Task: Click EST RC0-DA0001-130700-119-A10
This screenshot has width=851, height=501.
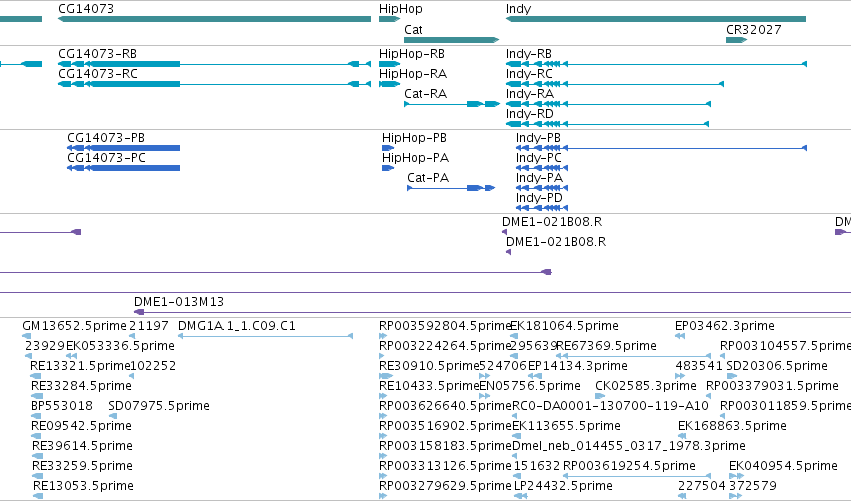Action: [611, 406]
